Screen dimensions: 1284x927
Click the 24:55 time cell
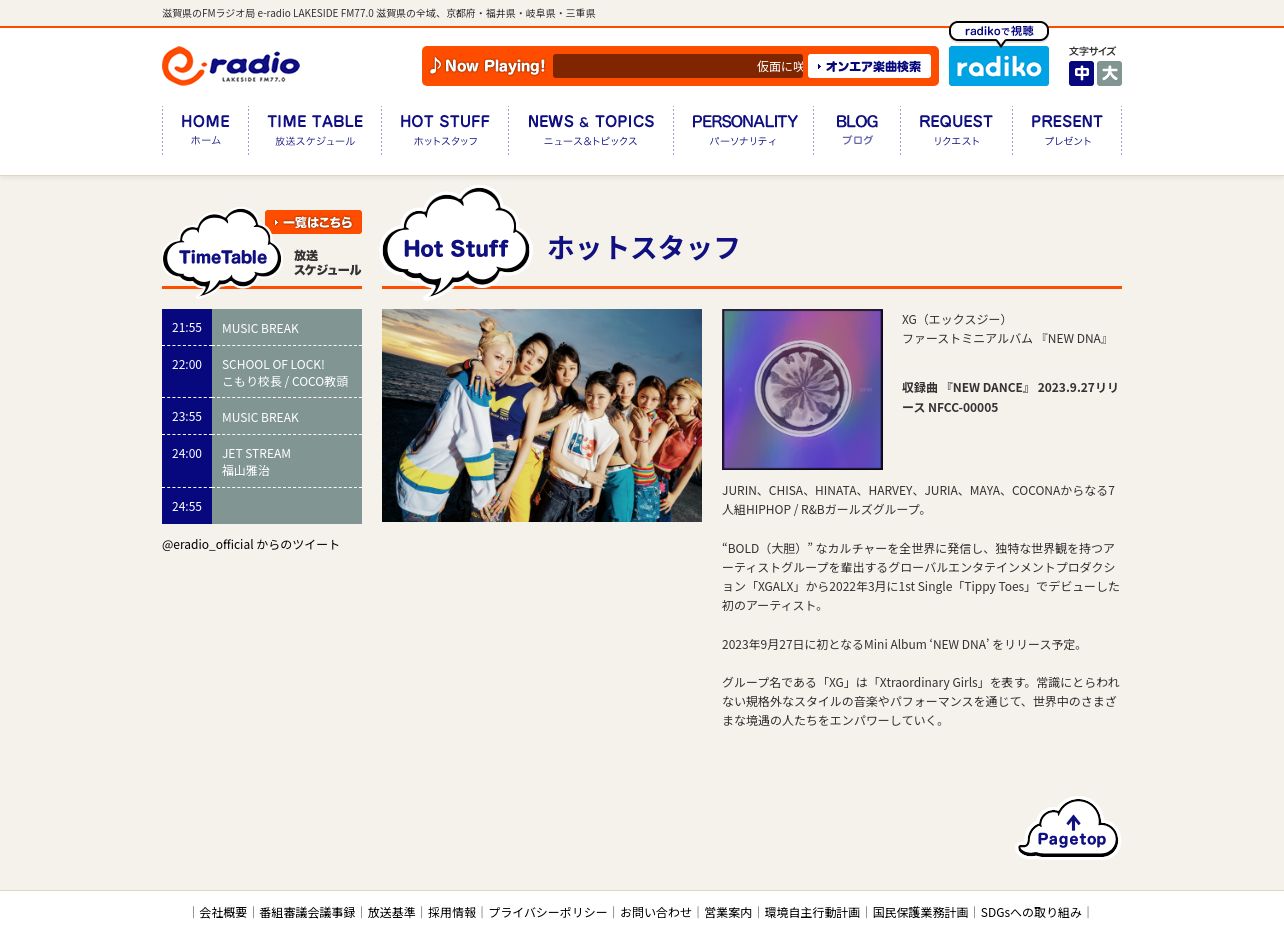(187, 506)
